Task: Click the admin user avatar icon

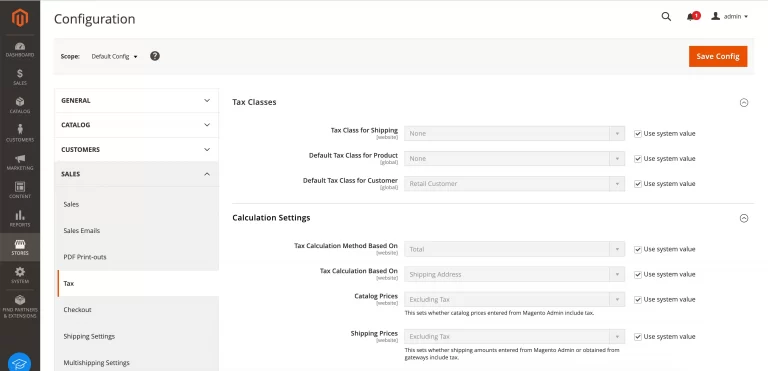Action: [716, 16]
